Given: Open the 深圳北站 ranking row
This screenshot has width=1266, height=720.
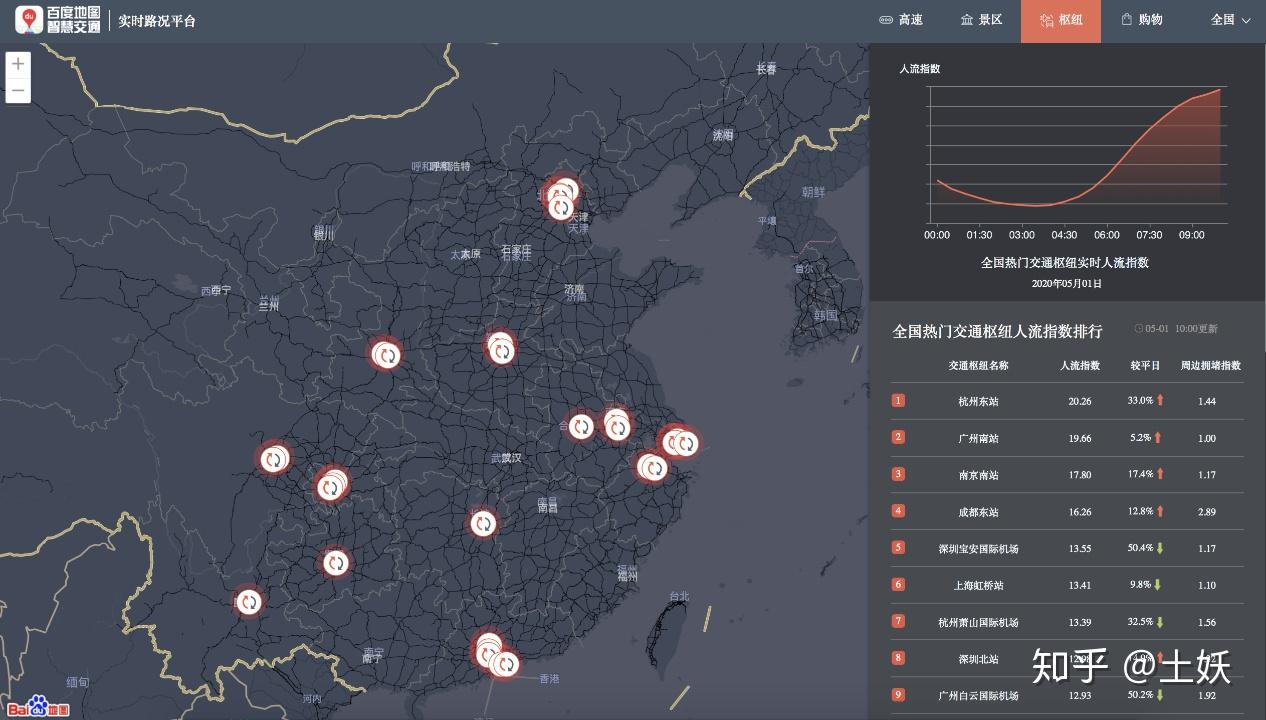Looking at the screenshot, I should tap(1068, 658).
